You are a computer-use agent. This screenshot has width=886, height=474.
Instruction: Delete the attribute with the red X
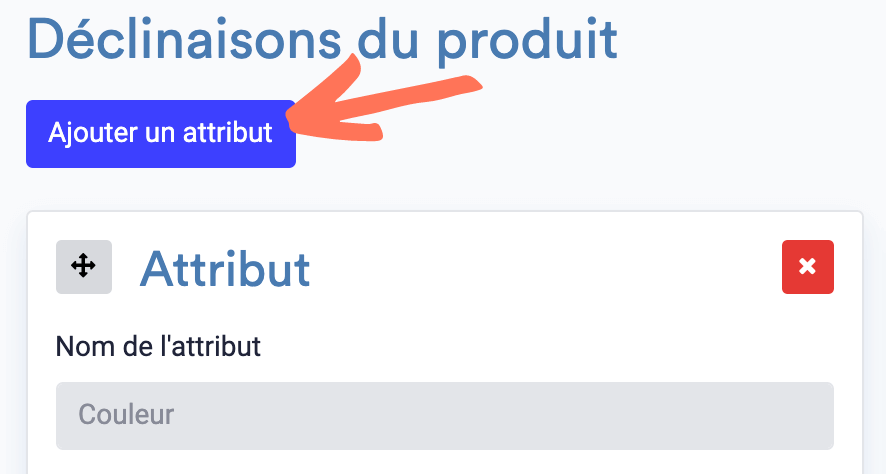[x=807, y=267]
